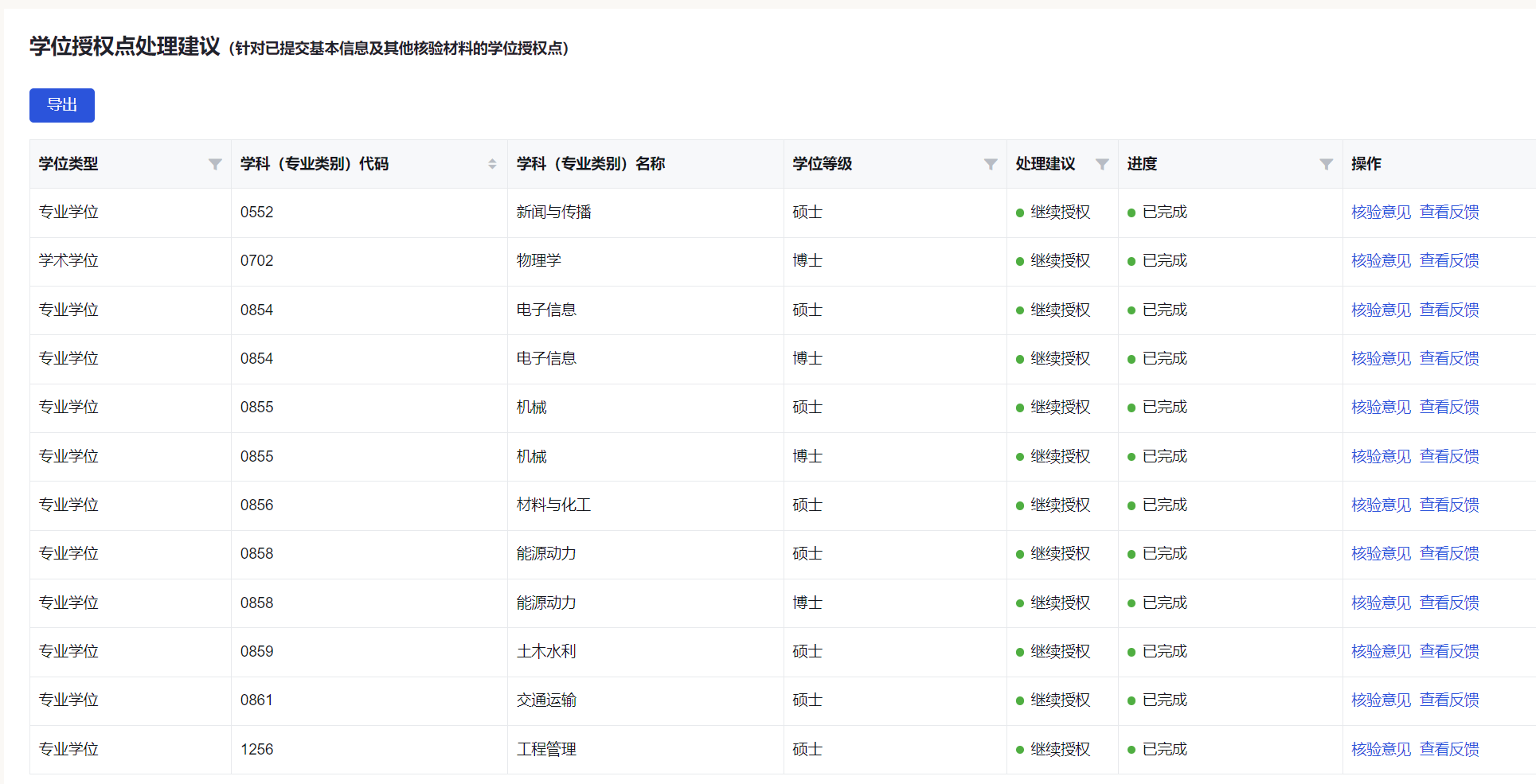This screenshot has height=784, width=1536.
Task: Open 核验意见 for 交通运输 row
Action: (1381, 700)
